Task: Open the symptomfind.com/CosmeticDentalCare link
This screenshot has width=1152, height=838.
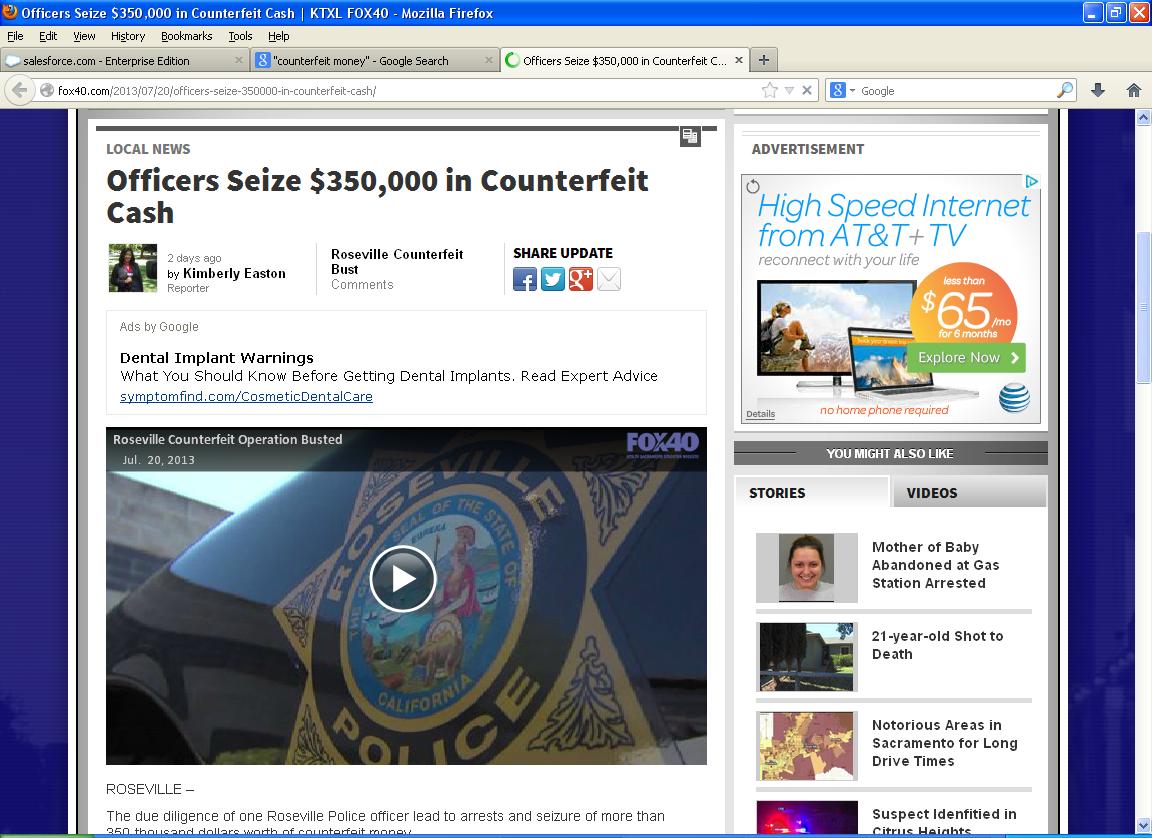Action: [246, 397]
